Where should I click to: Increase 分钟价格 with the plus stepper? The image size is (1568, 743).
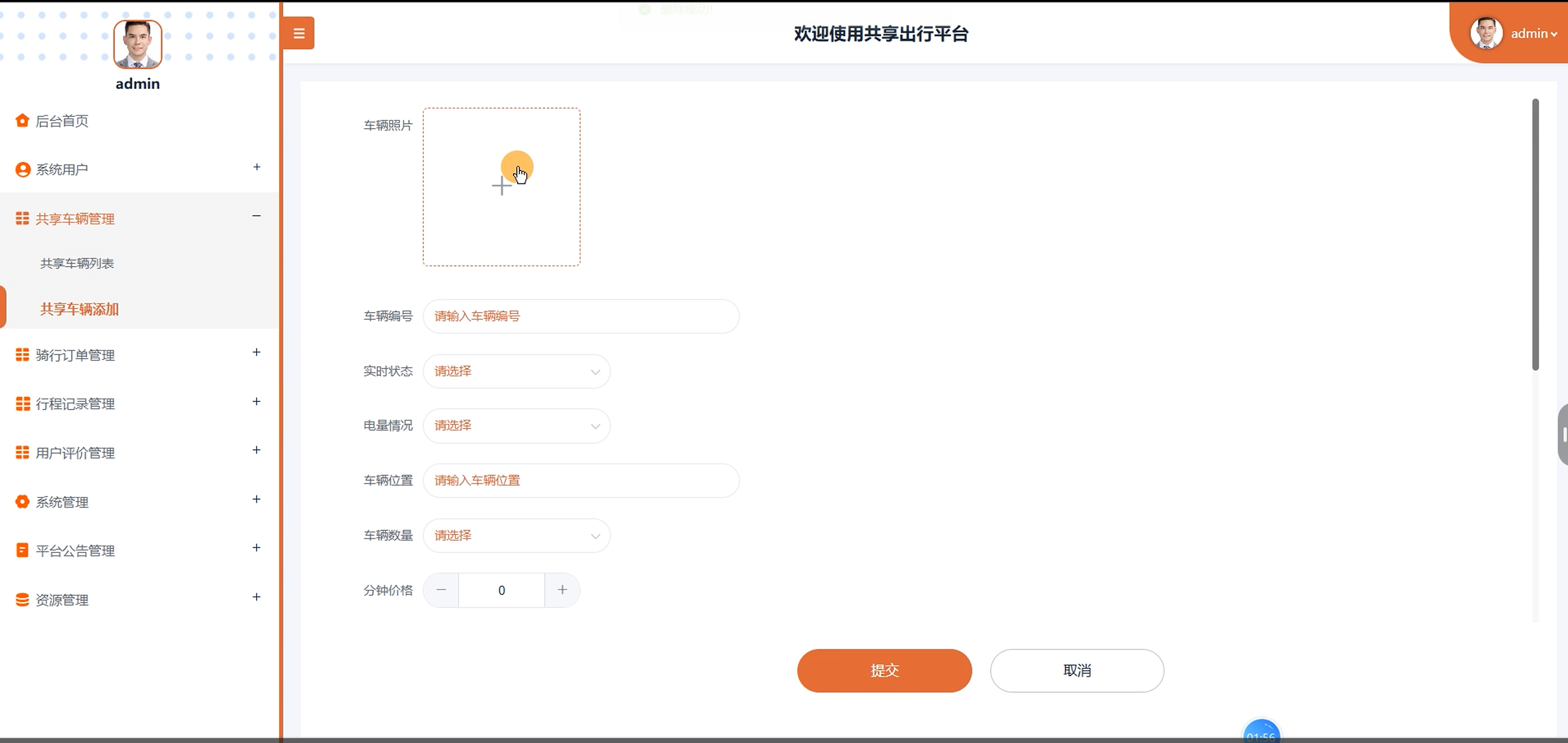[562, 590]
